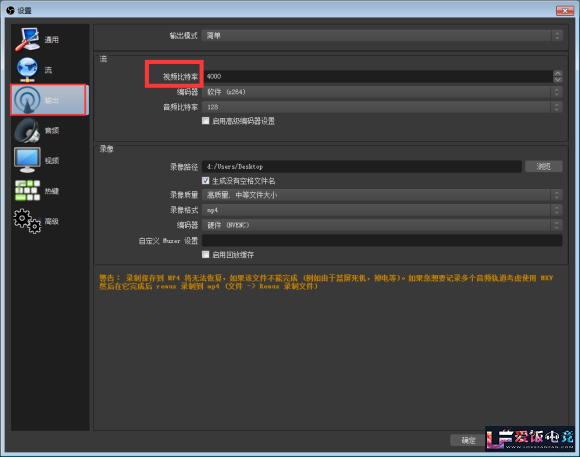Increase video bitrate with up arrow
Screen dimensions: 580x457
coord(558,73)
